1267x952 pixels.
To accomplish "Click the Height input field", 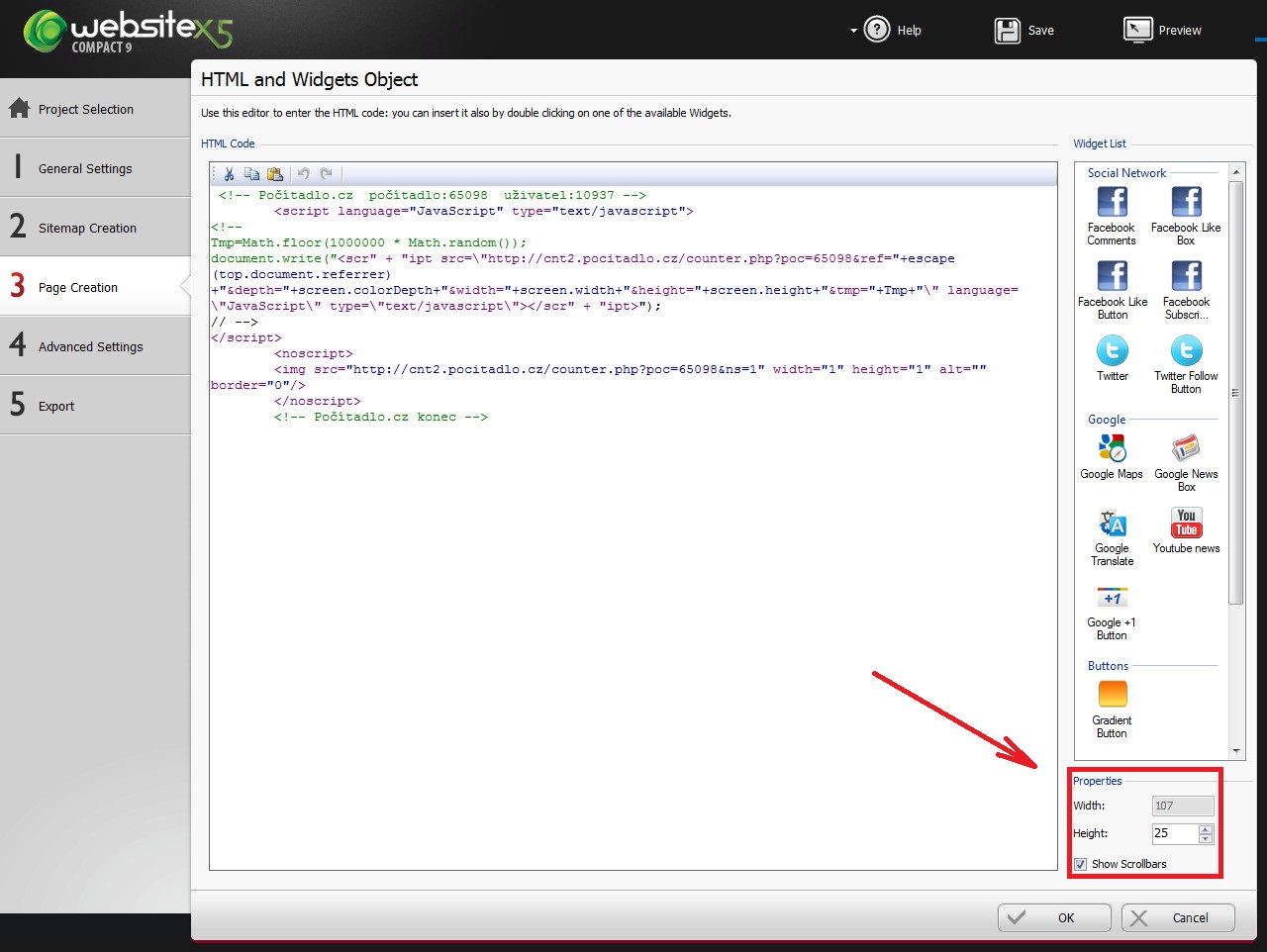I will [x=1175, y=833].
